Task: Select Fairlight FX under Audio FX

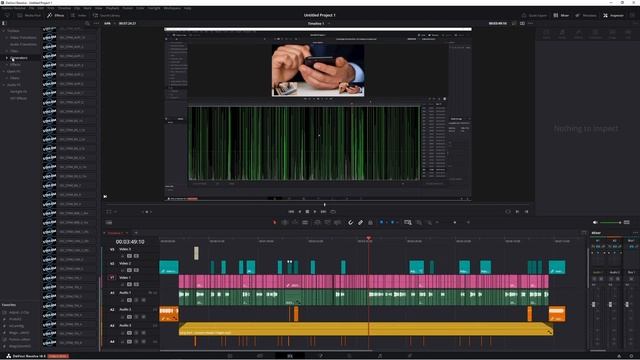Action: point(18,92)
